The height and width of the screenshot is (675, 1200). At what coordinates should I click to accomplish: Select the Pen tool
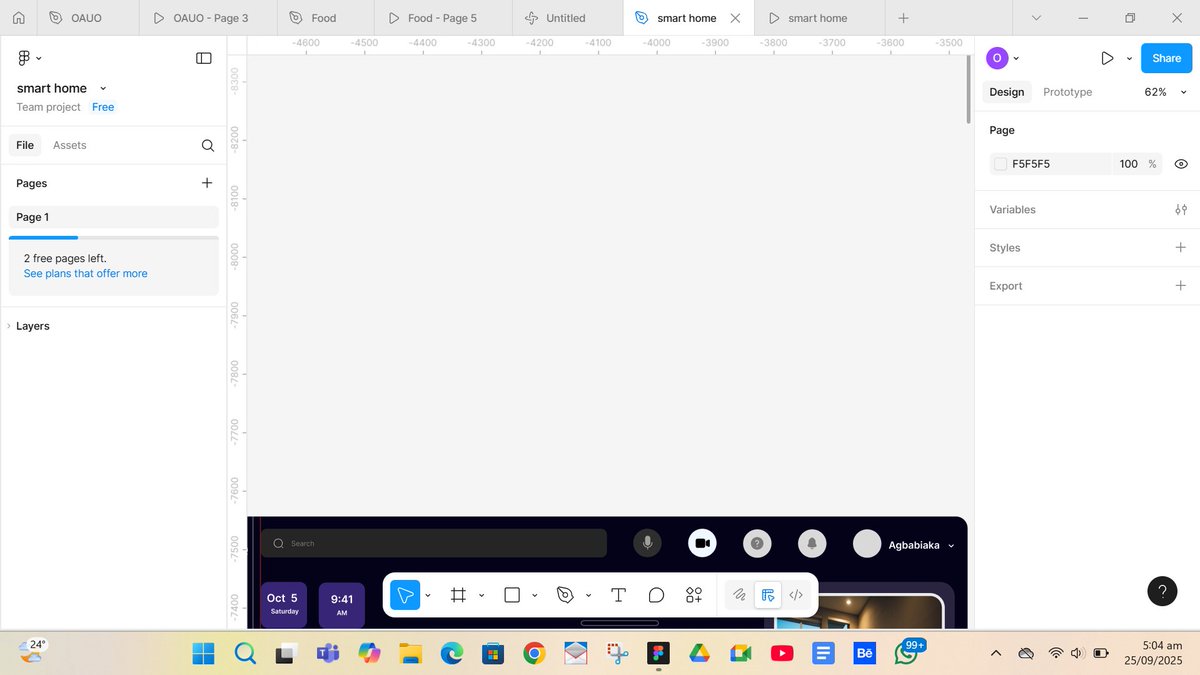tap(565, 595)
